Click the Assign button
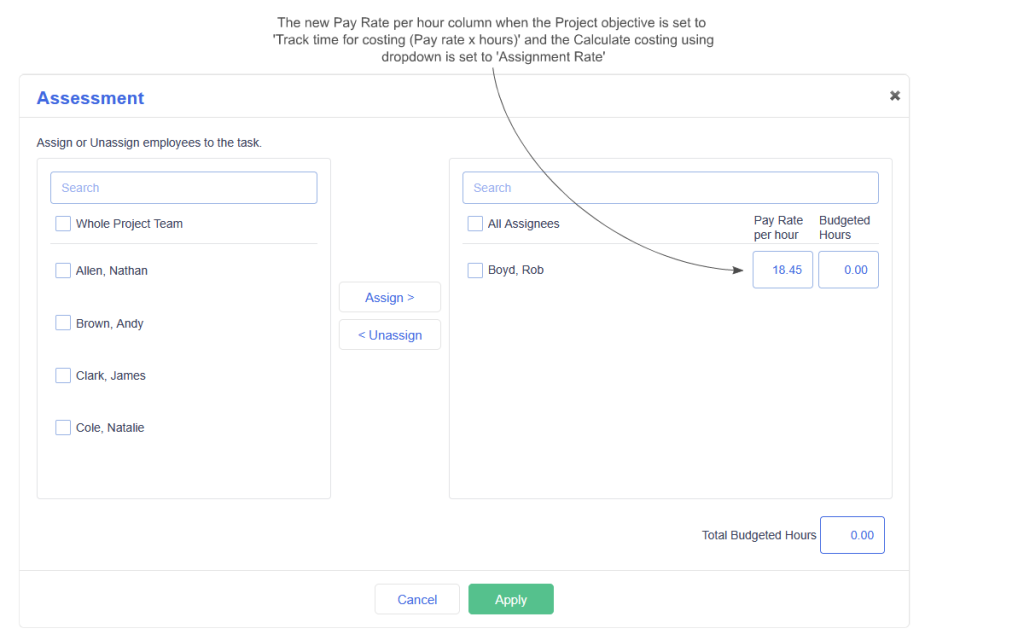This screenshot has width=1024, height=640. 389,296
